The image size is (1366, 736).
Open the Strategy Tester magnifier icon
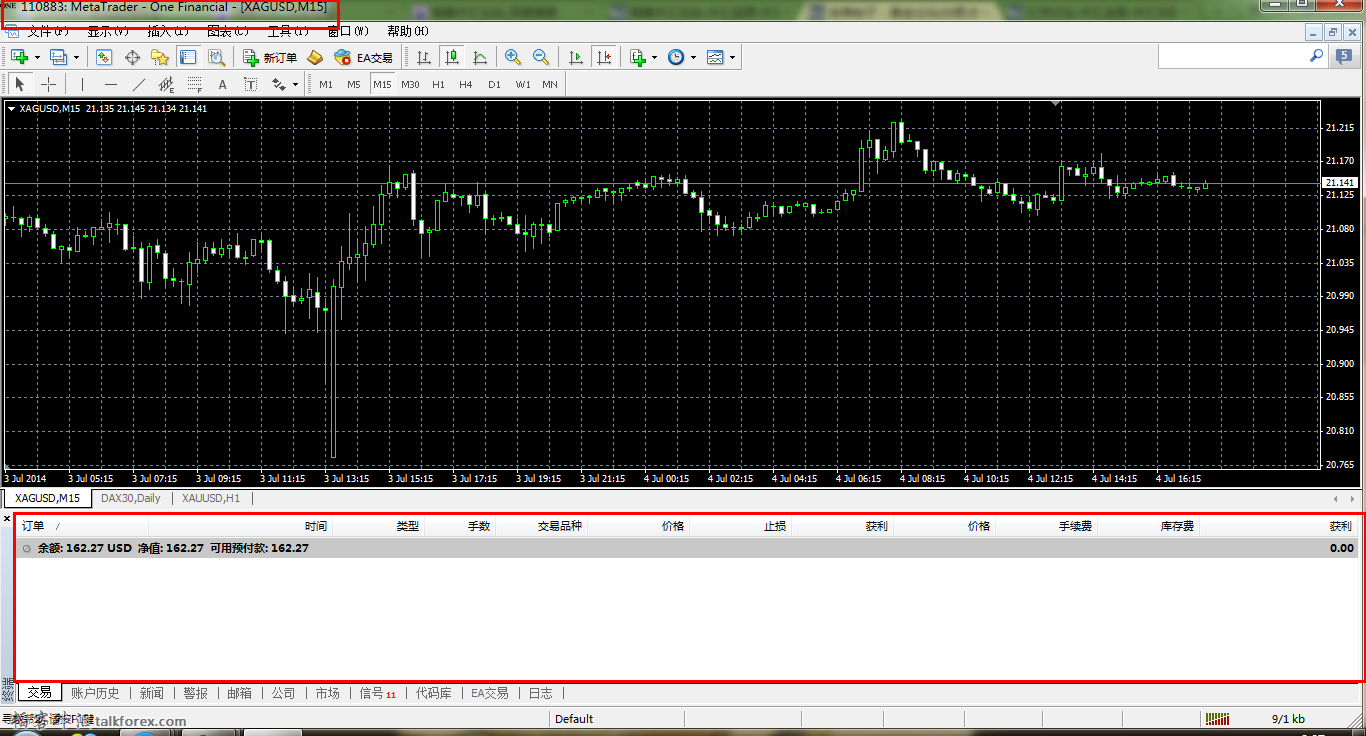pyautogui.click(x=215, y=57)
